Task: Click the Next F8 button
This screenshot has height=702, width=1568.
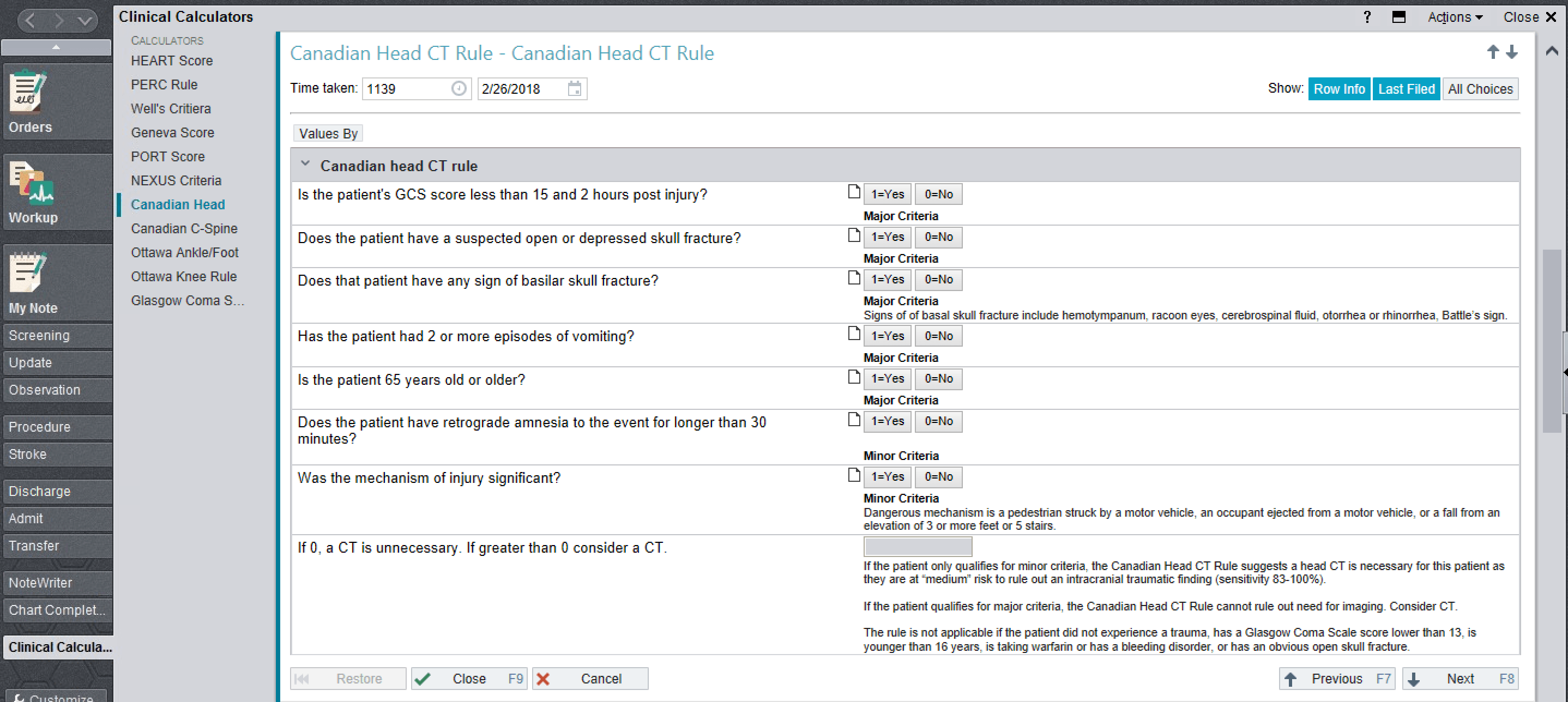Action: point(1460,678)
